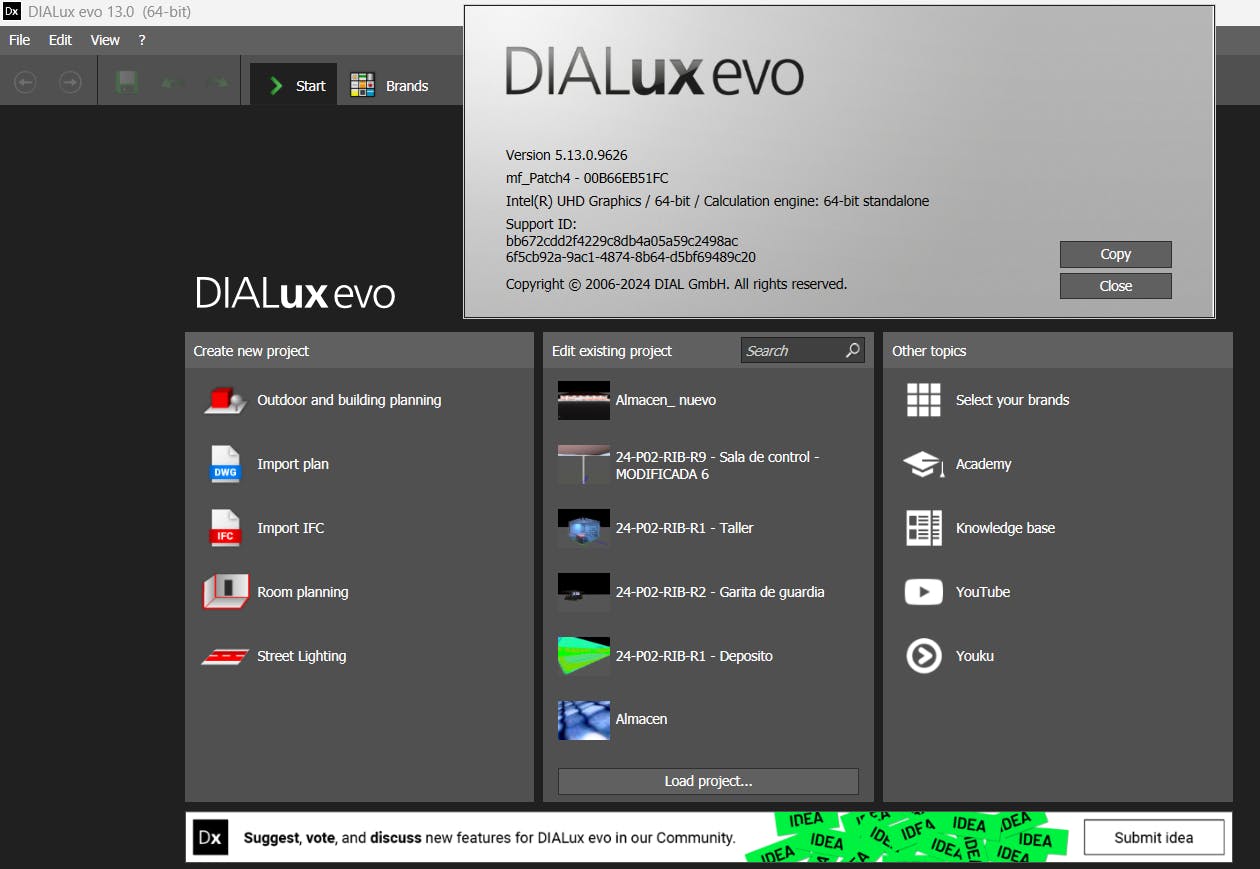The image size is (1260, 869).
Task: Click the Select your brands grid icon
Action: click(x=924, y=400)
